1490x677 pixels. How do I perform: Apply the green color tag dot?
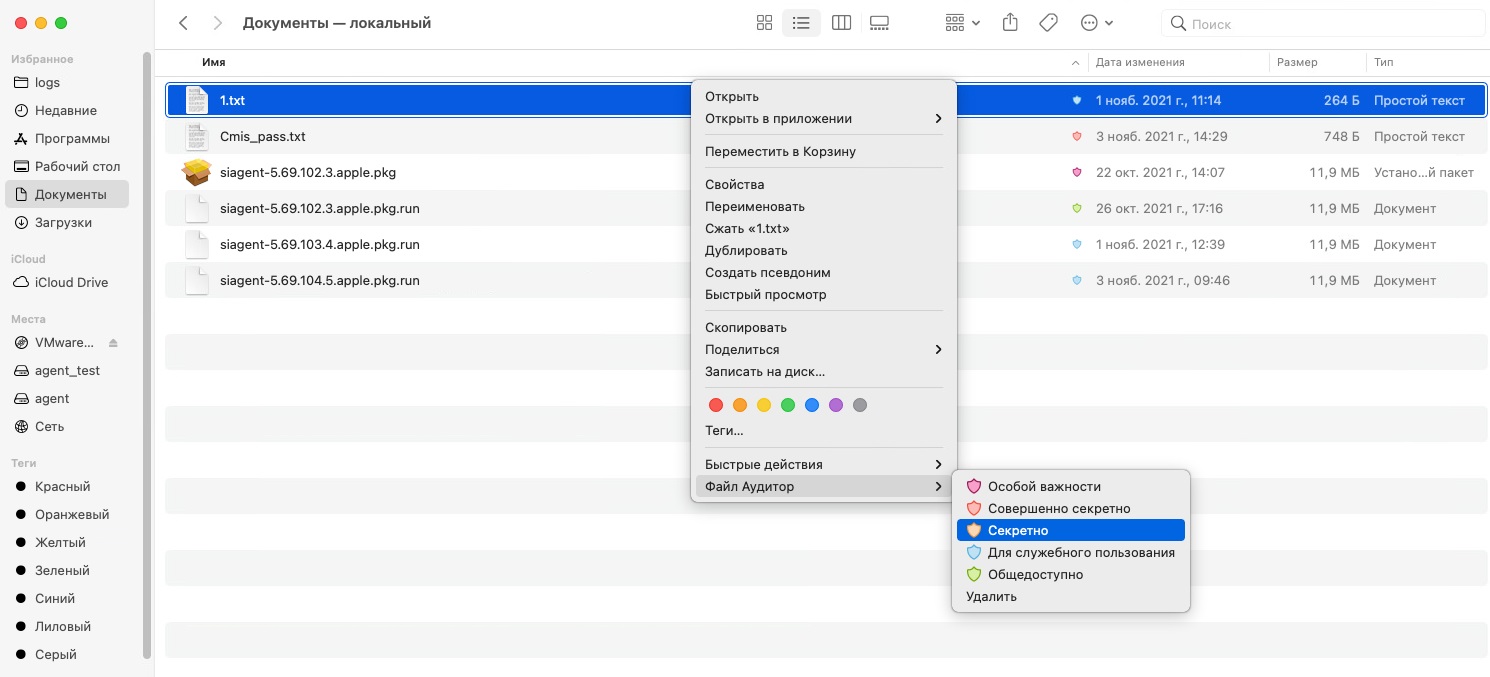tap(788, 405)
